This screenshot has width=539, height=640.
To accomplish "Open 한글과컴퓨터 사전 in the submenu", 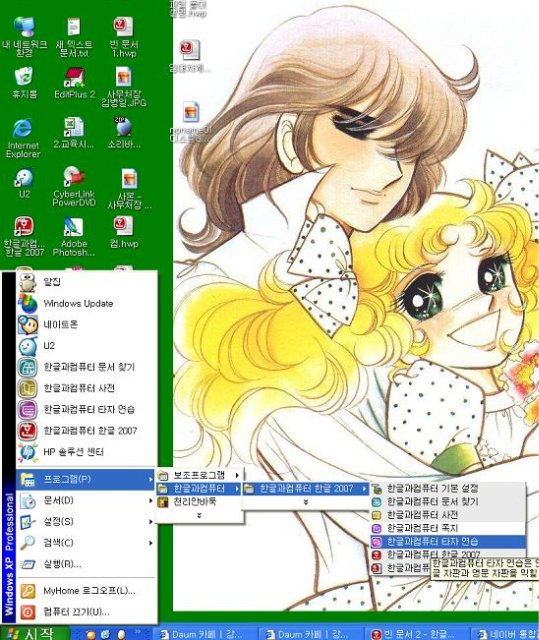I will tap(448, 515).
